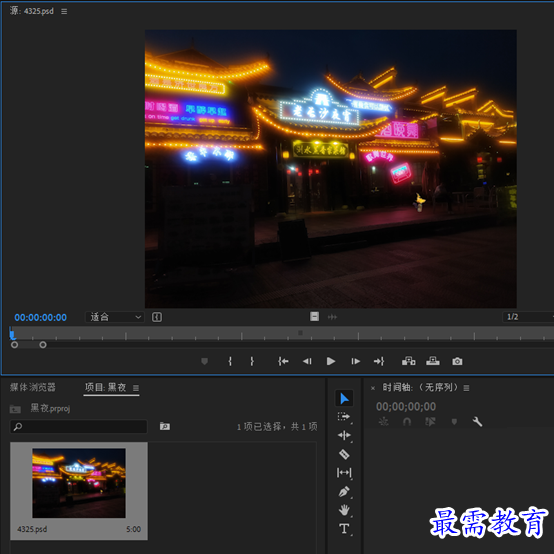Viewport: 554px width, 554px height.
Task: Click the timeline timecode 00;00;00;00
Action: (x=406, y=406)
